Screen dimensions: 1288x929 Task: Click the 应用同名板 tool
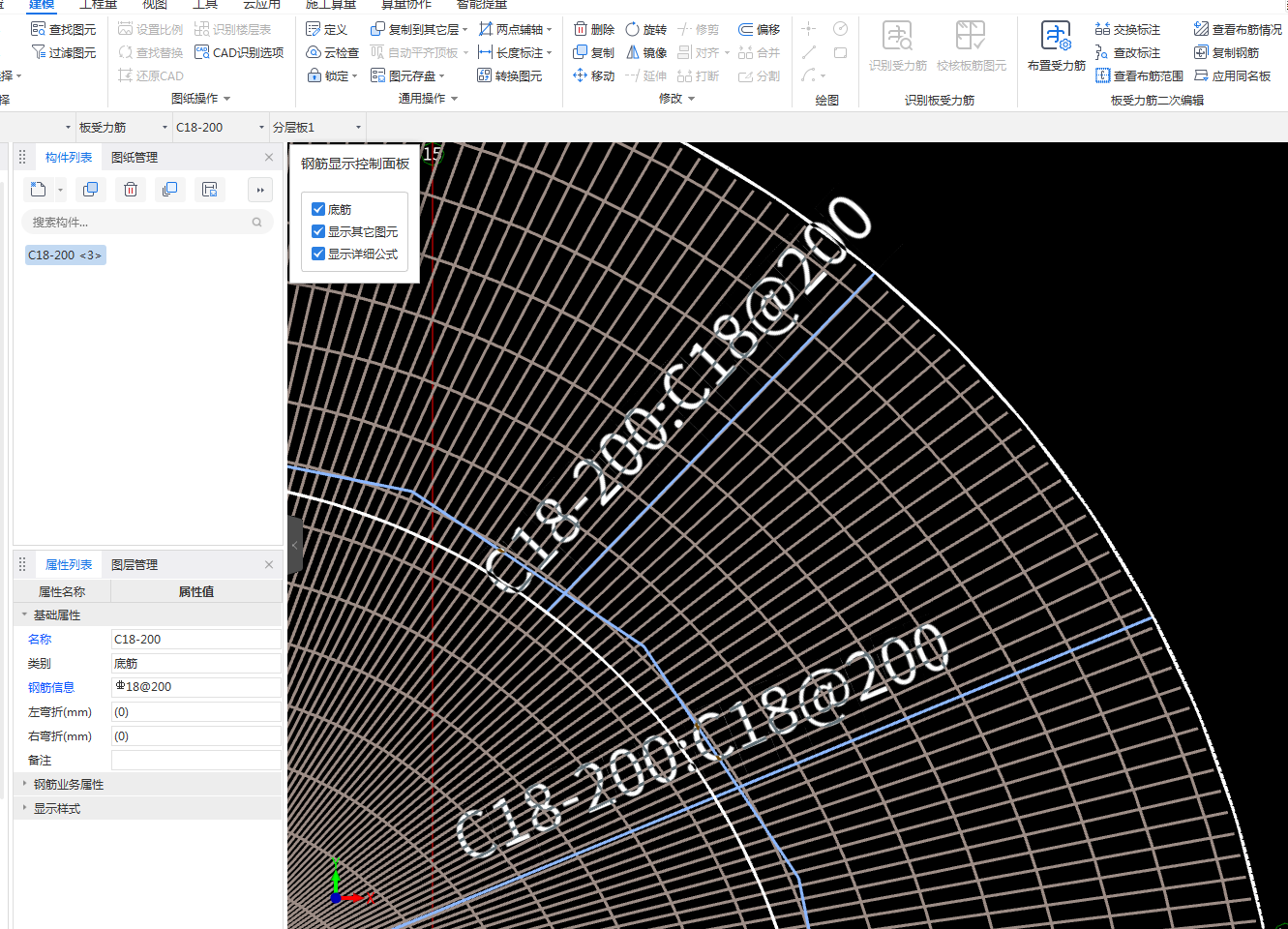click(1233, 75)
